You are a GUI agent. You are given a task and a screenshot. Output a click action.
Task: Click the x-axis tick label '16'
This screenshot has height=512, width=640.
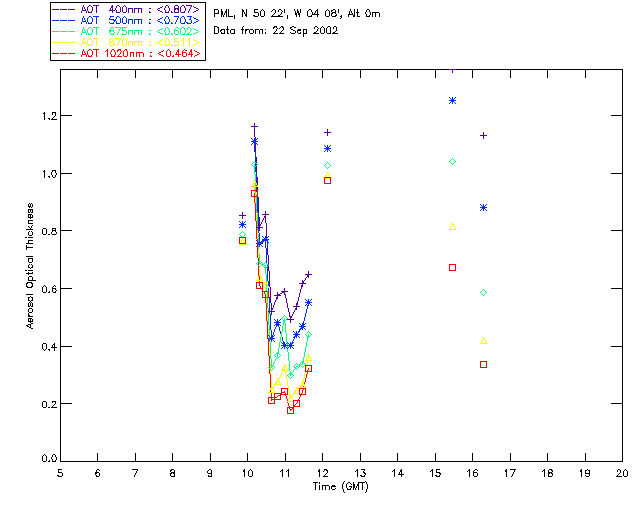point(473,474)
